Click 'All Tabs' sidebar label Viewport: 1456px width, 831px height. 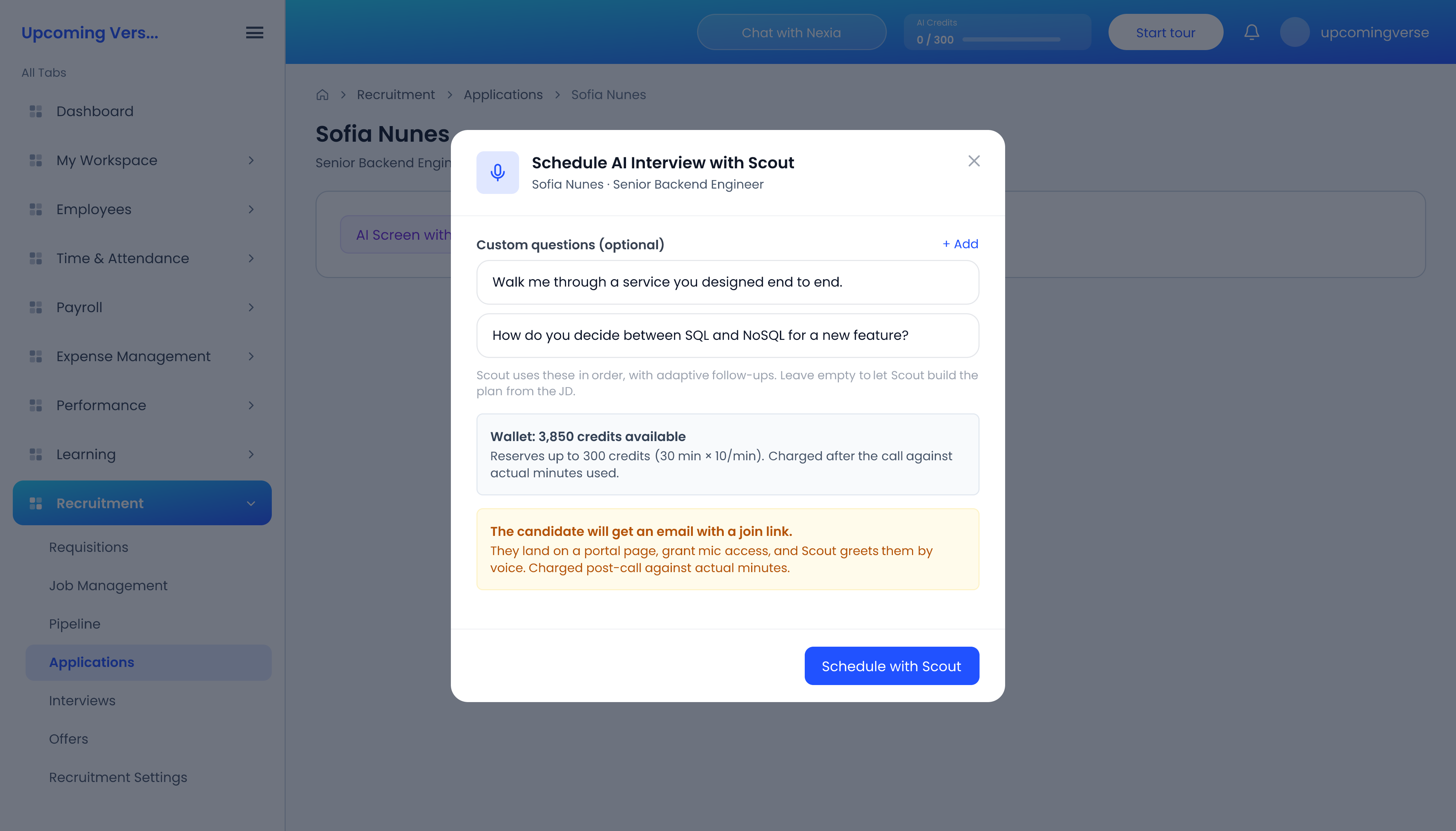[44, 72]
